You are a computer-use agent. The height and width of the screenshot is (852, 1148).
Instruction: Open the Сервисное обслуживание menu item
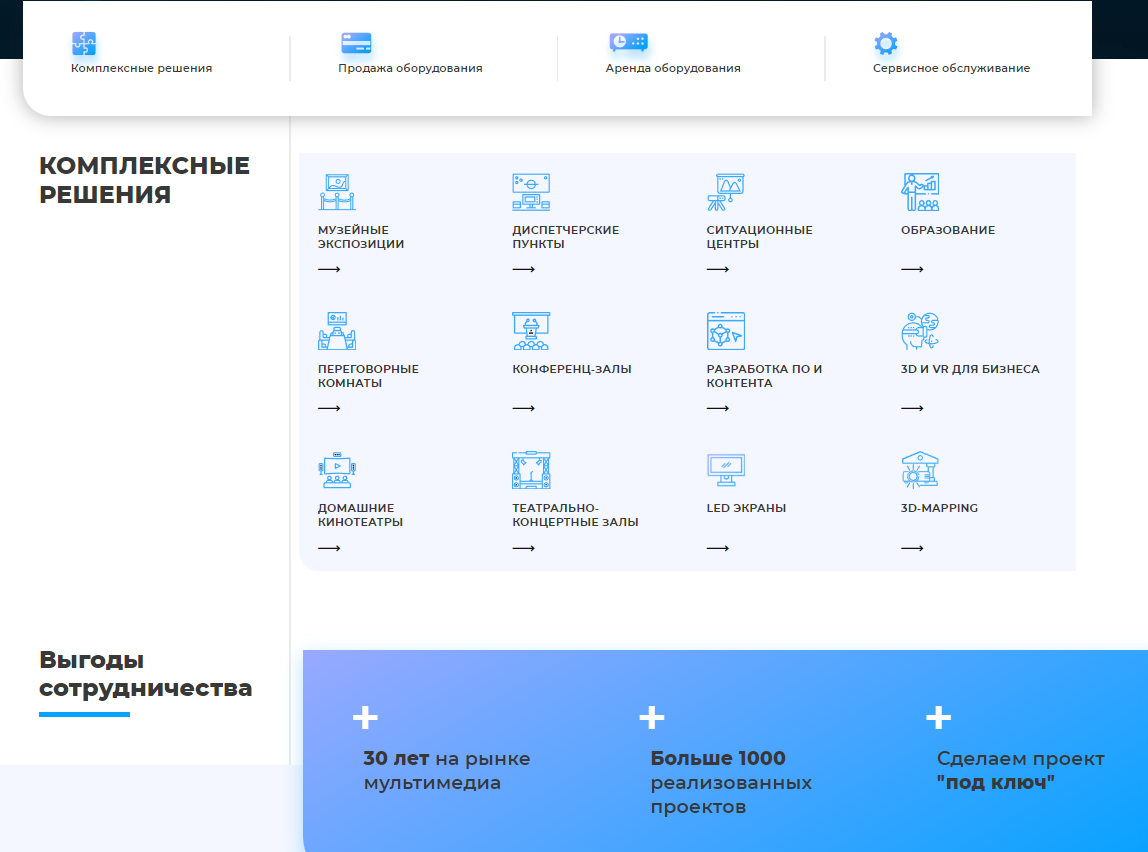click(x=951, y=69)
